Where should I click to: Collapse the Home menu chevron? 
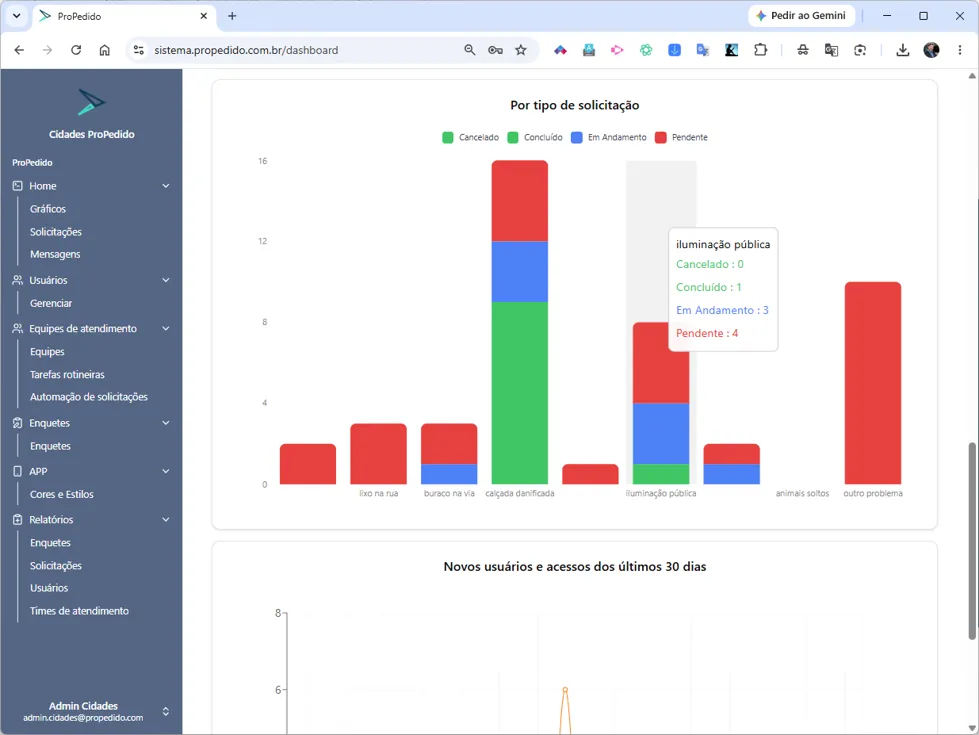click(x=165, y=185)
